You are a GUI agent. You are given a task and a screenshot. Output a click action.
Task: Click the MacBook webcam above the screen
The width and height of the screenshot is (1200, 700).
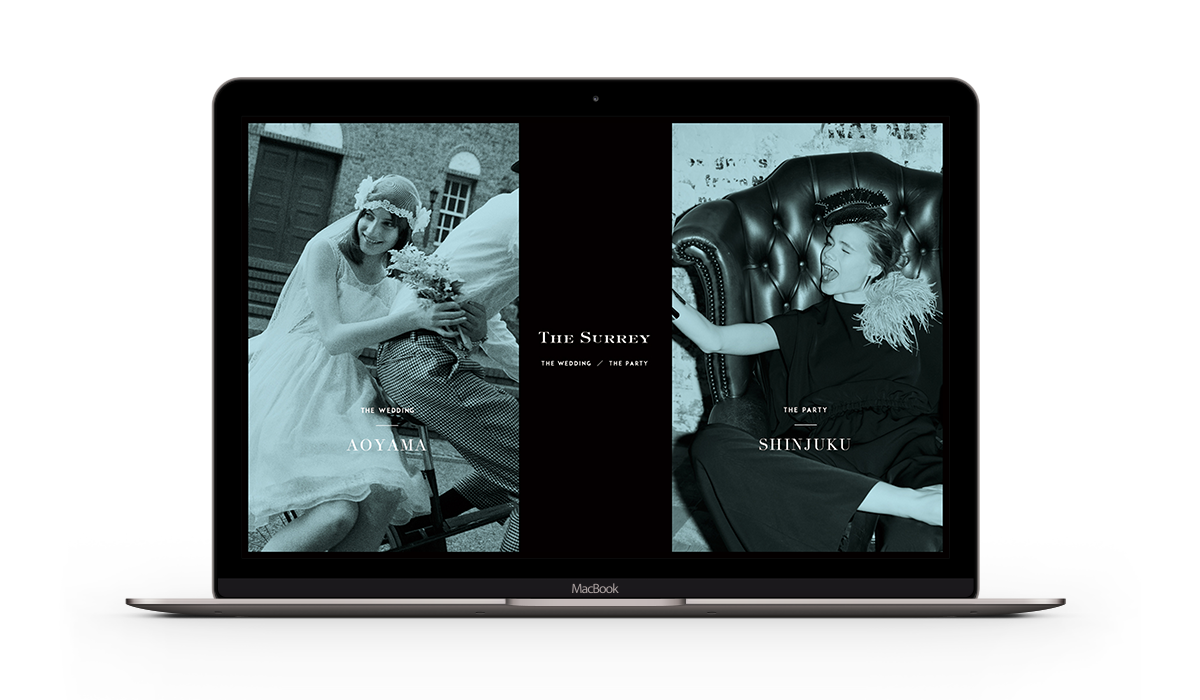tap(595, 99)
